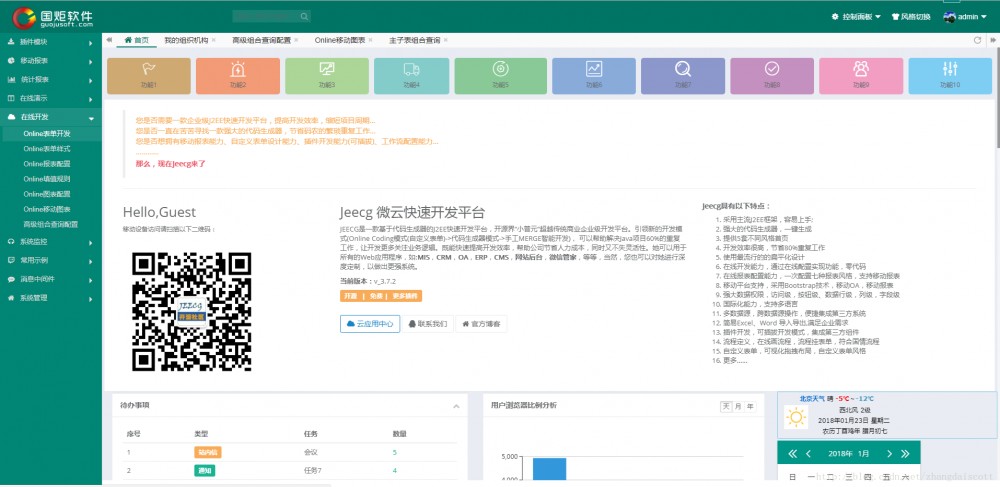Click the Jeecg QR code image

click(191, 311)
